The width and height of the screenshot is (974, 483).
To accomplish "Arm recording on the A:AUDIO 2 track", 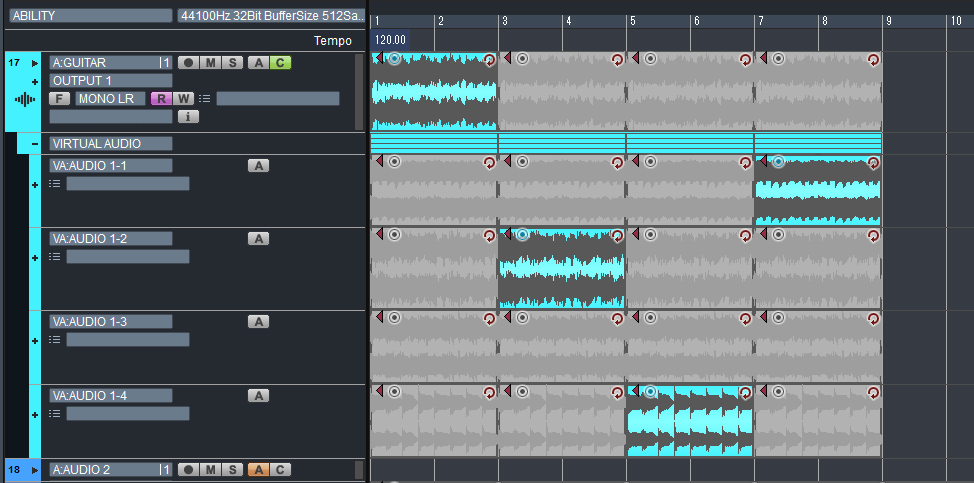I will [x=188, y=470].
